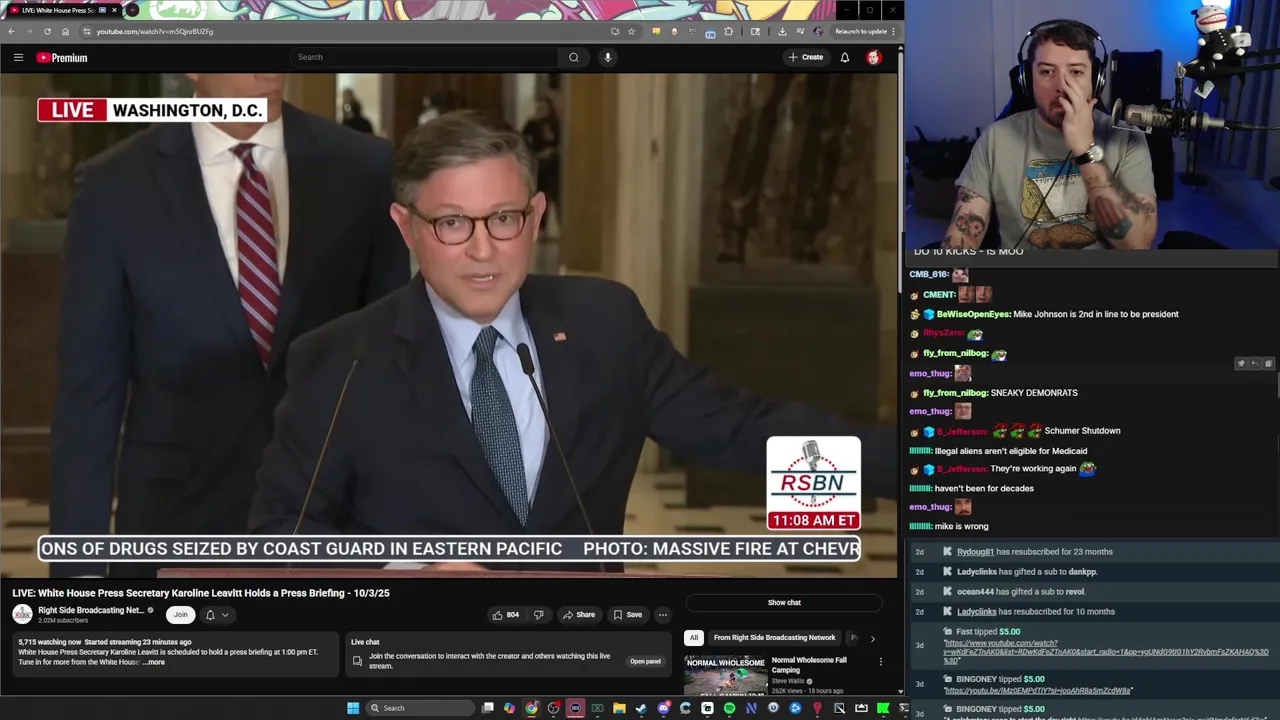Click the Normal Wholesome Fall Camping title
This screenshot has width=1280, height=720.
tap(809, 665)
